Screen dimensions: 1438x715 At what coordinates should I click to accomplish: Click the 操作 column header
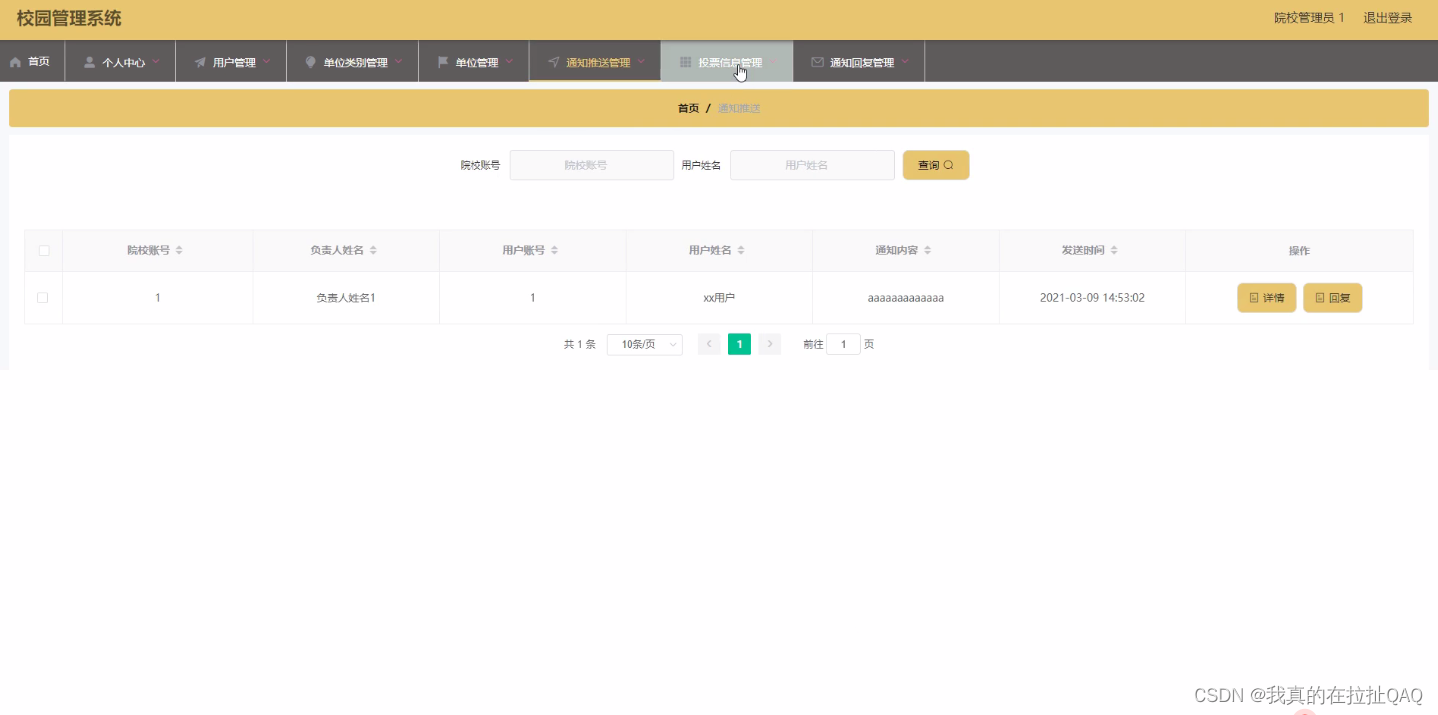click(x=1299, y=250)
